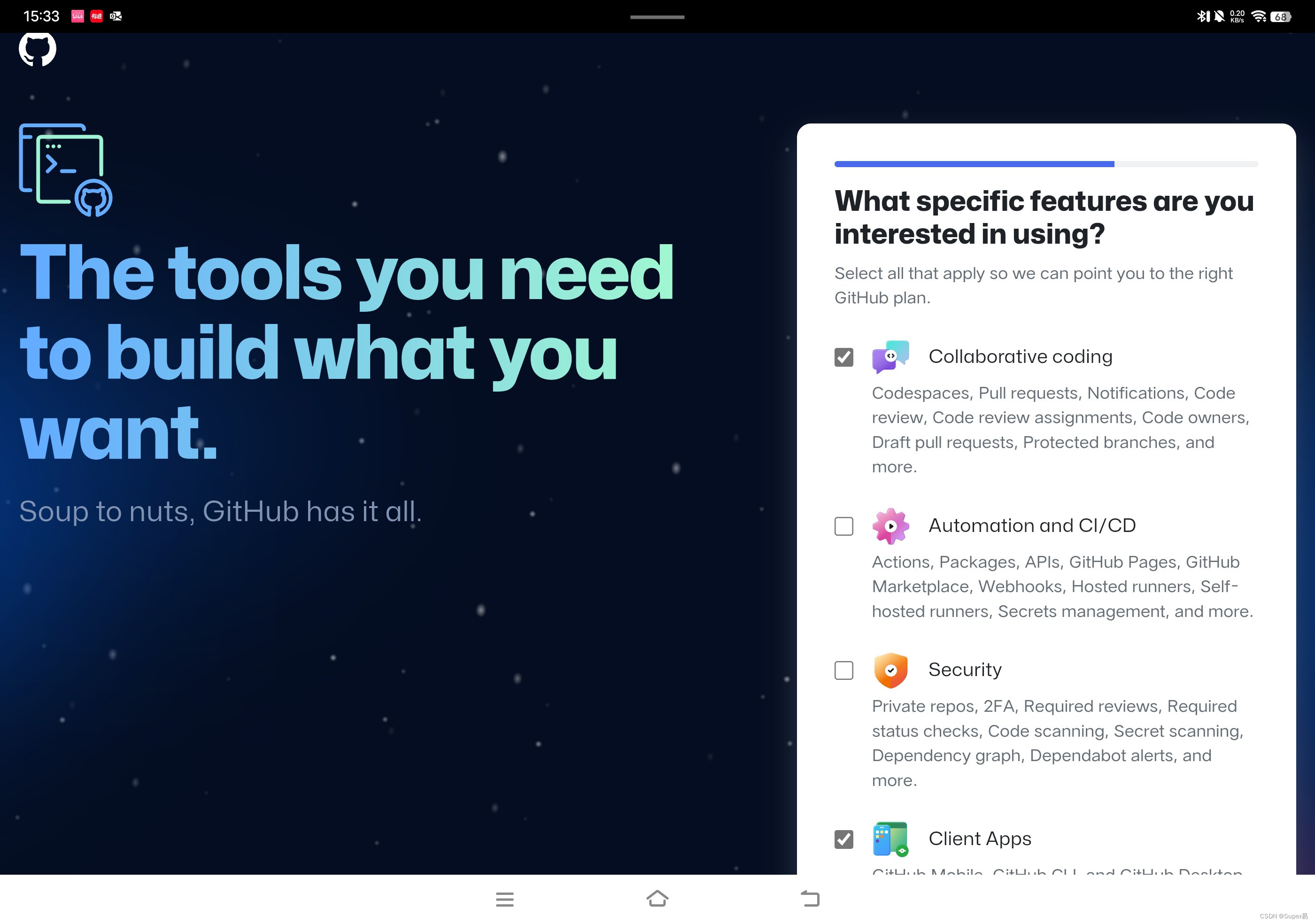This screenshot has width=1315, height=924.
Task: Click the Automation and CI/CD label
Action: pyautogui.click(x=1031, y=525)
